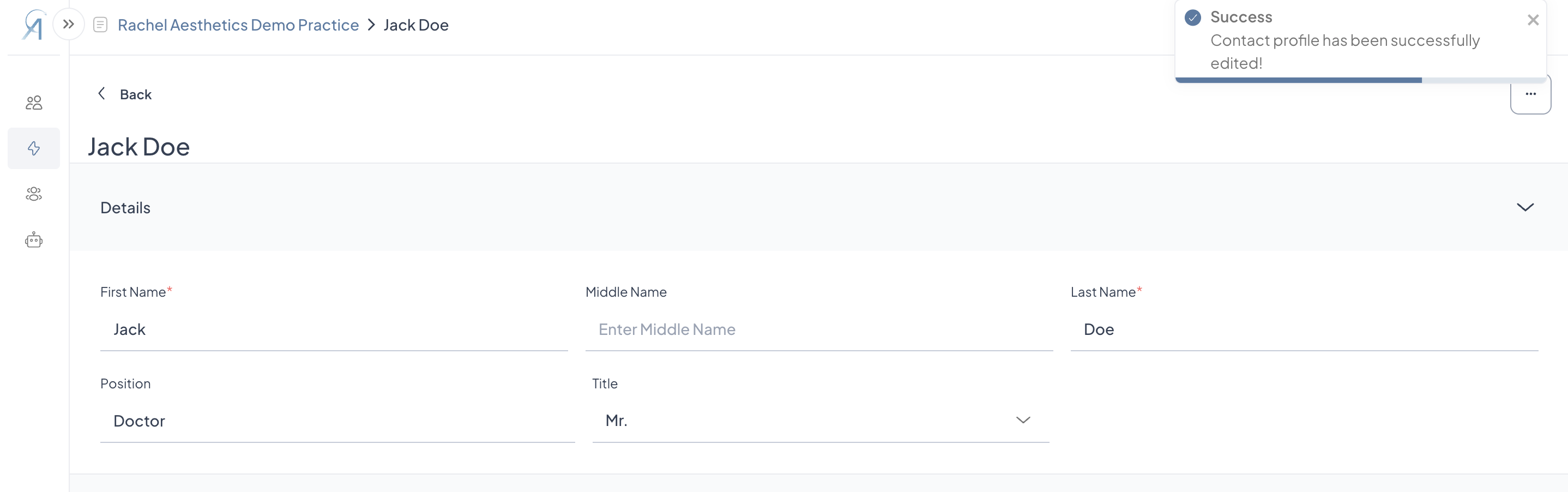Click the First Name field containing Jack
The image size is (1568, 492).
[x=334, y=329]
